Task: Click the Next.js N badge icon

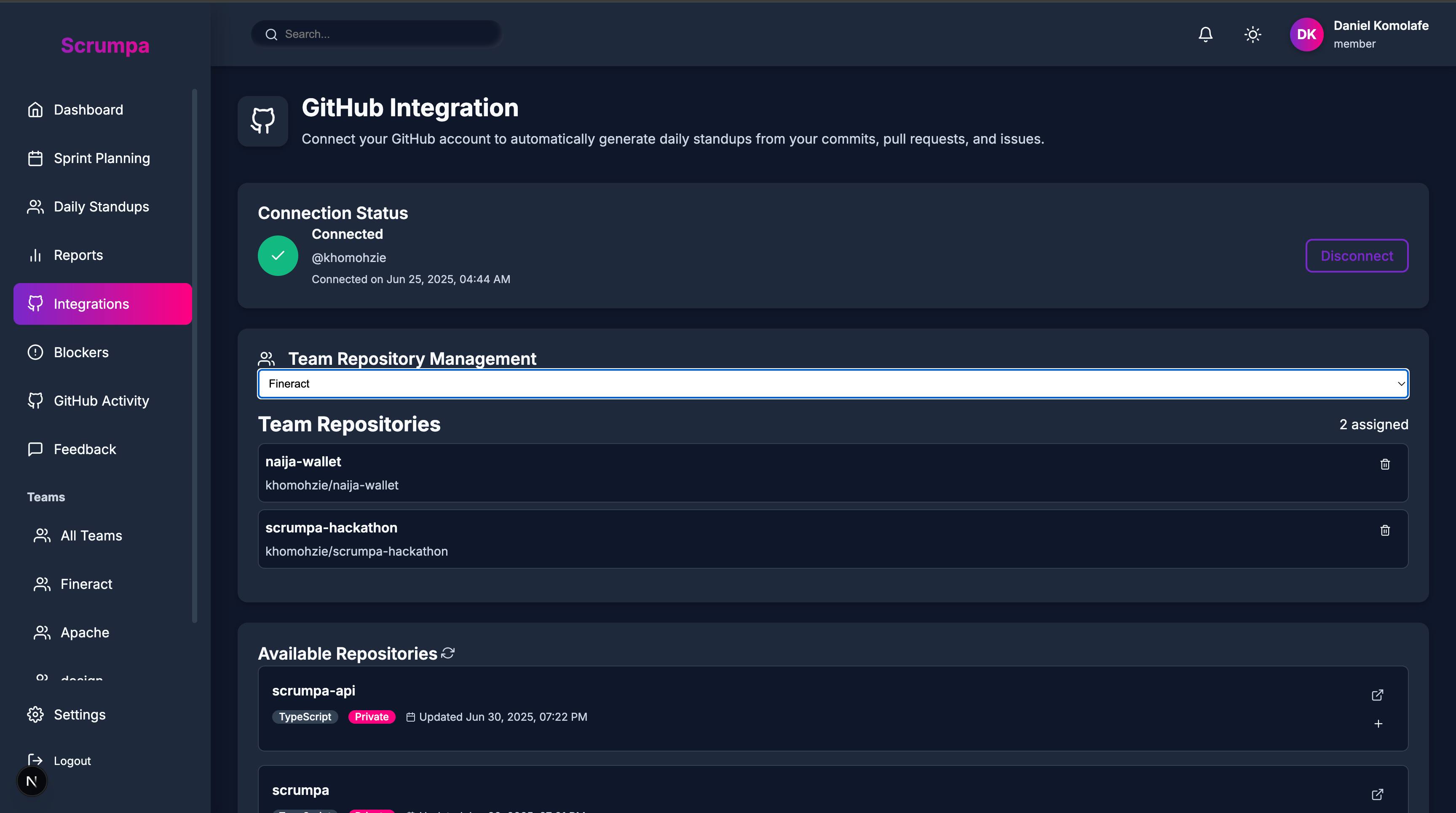Action: (x=32, y=781)
